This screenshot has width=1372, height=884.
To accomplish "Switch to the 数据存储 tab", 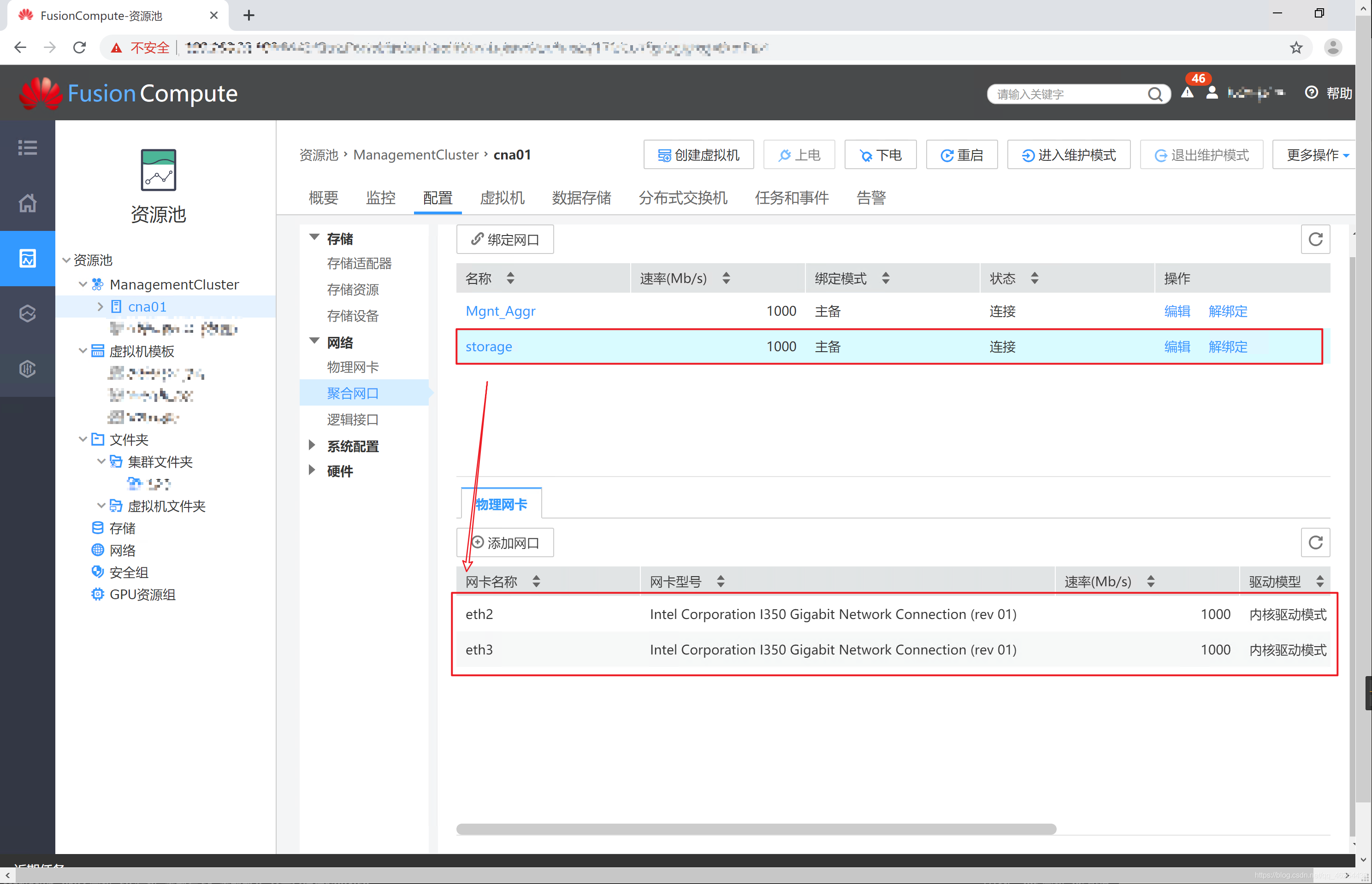I will (581, 198).
